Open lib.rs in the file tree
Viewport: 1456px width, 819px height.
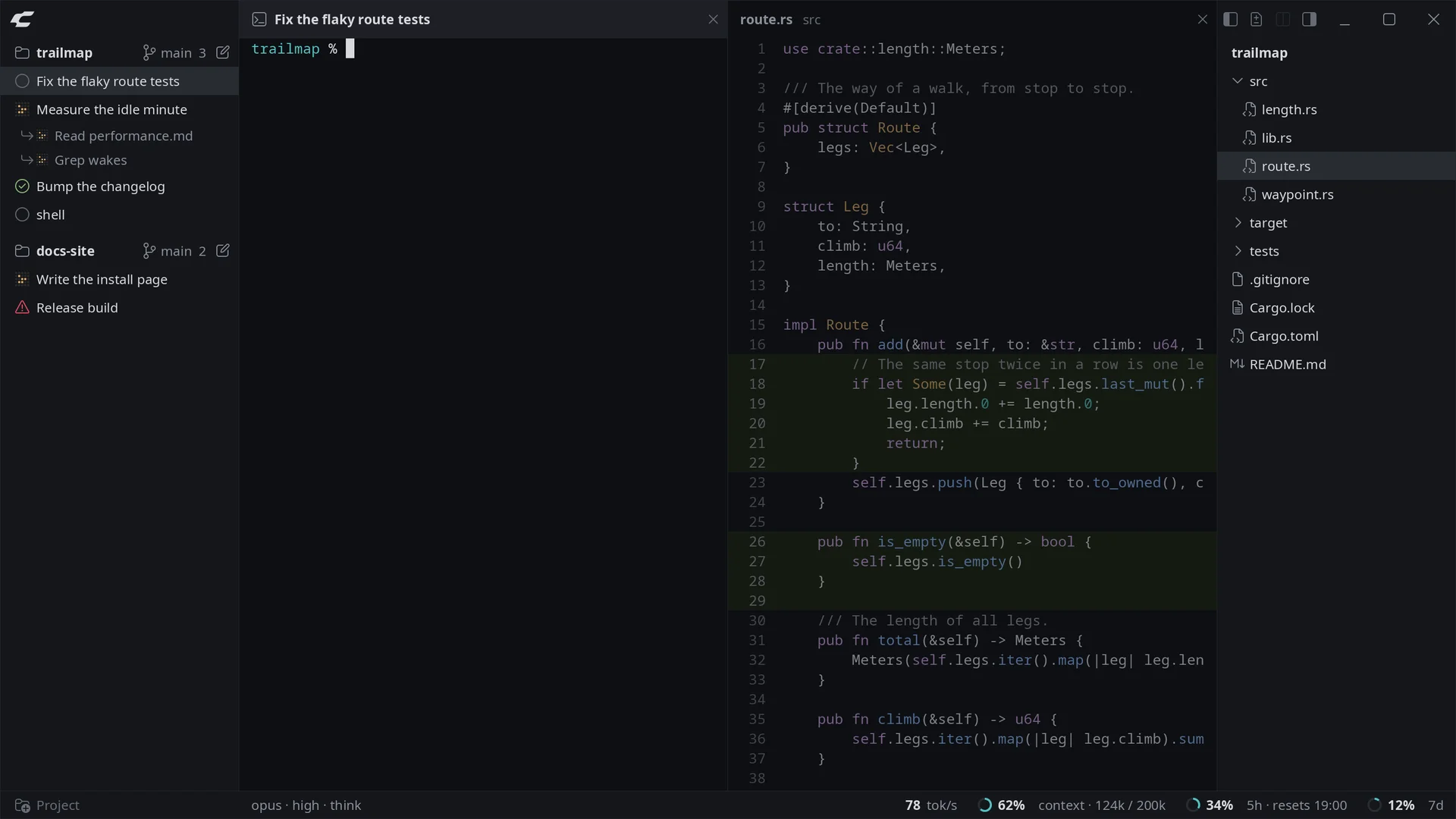point(1336,138)
